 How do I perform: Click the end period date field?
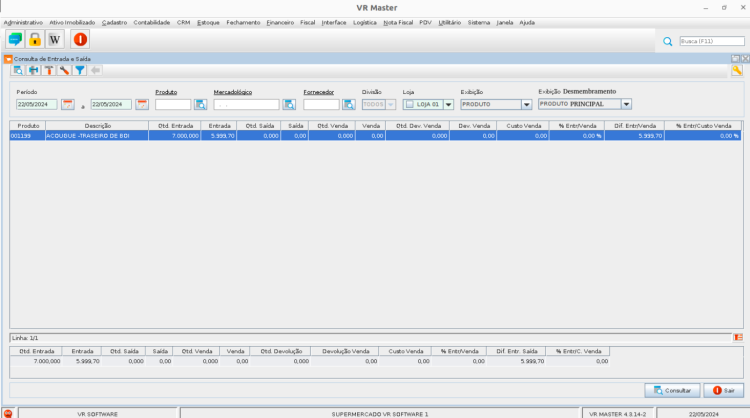pyautogui.click(x=111, y=104)
